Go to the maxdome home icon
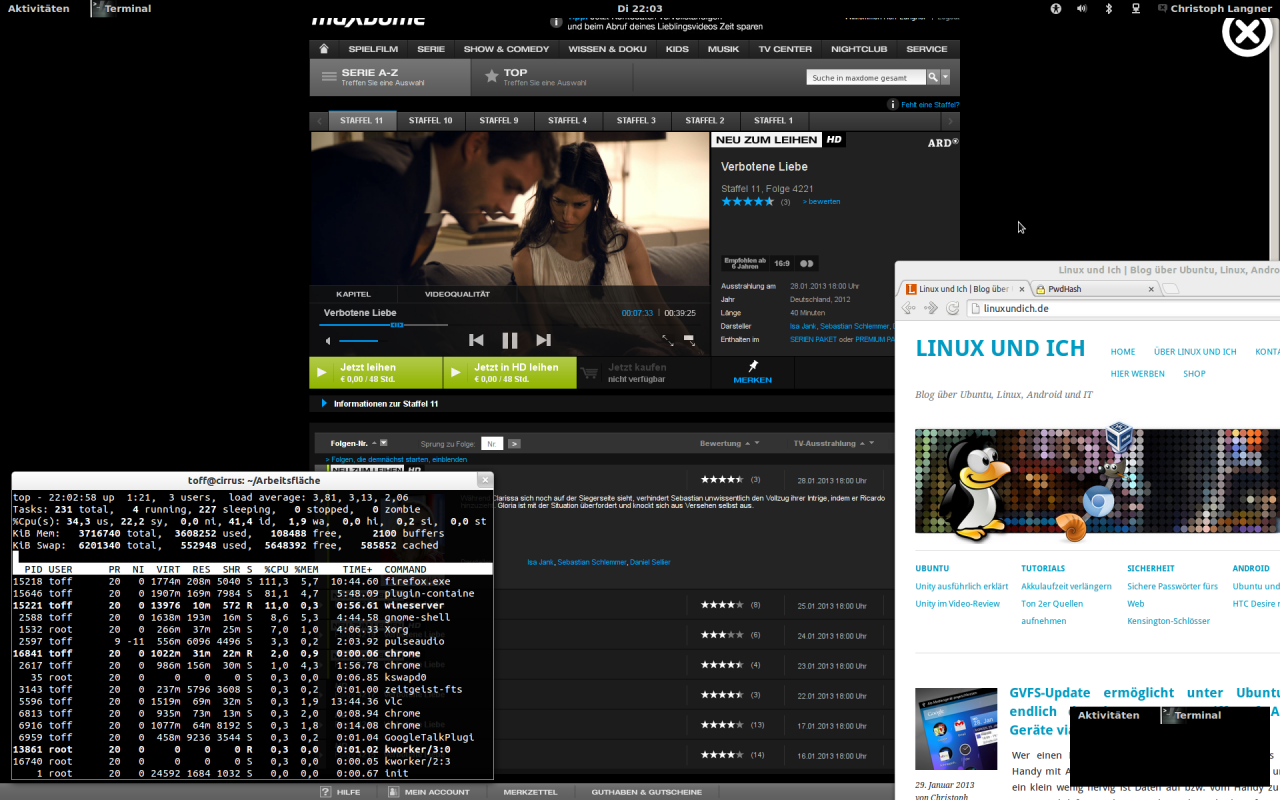1280x800 pixels. click(323, 49)
